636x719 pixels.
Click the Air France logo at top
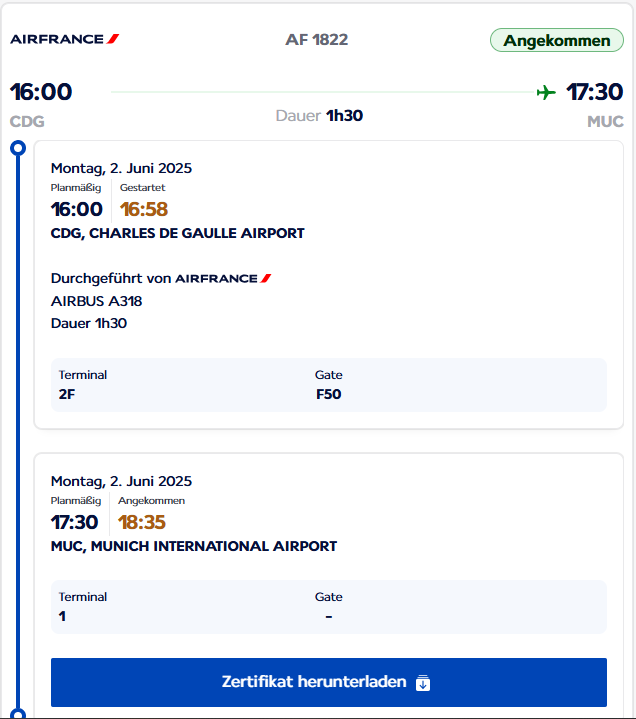(x=65, y=39)
